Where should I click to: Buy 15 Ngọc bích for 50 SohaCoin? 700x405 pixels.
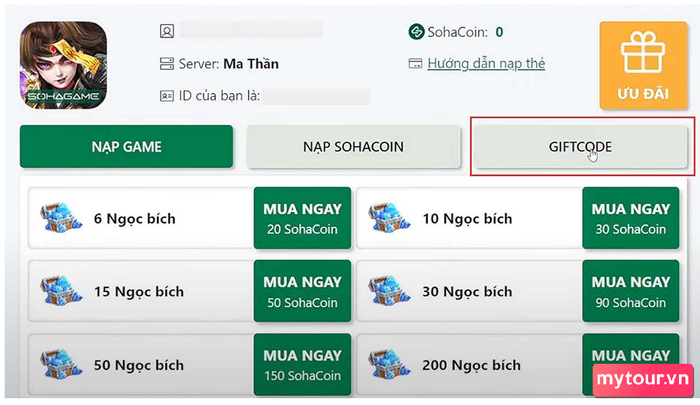pyautogui.click(x=302, y=291)
